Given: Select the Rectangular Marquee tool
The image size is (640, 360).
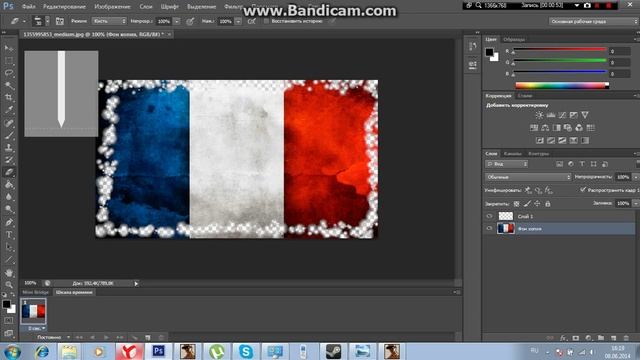Looking at the screenshot, I should point(9,61).
